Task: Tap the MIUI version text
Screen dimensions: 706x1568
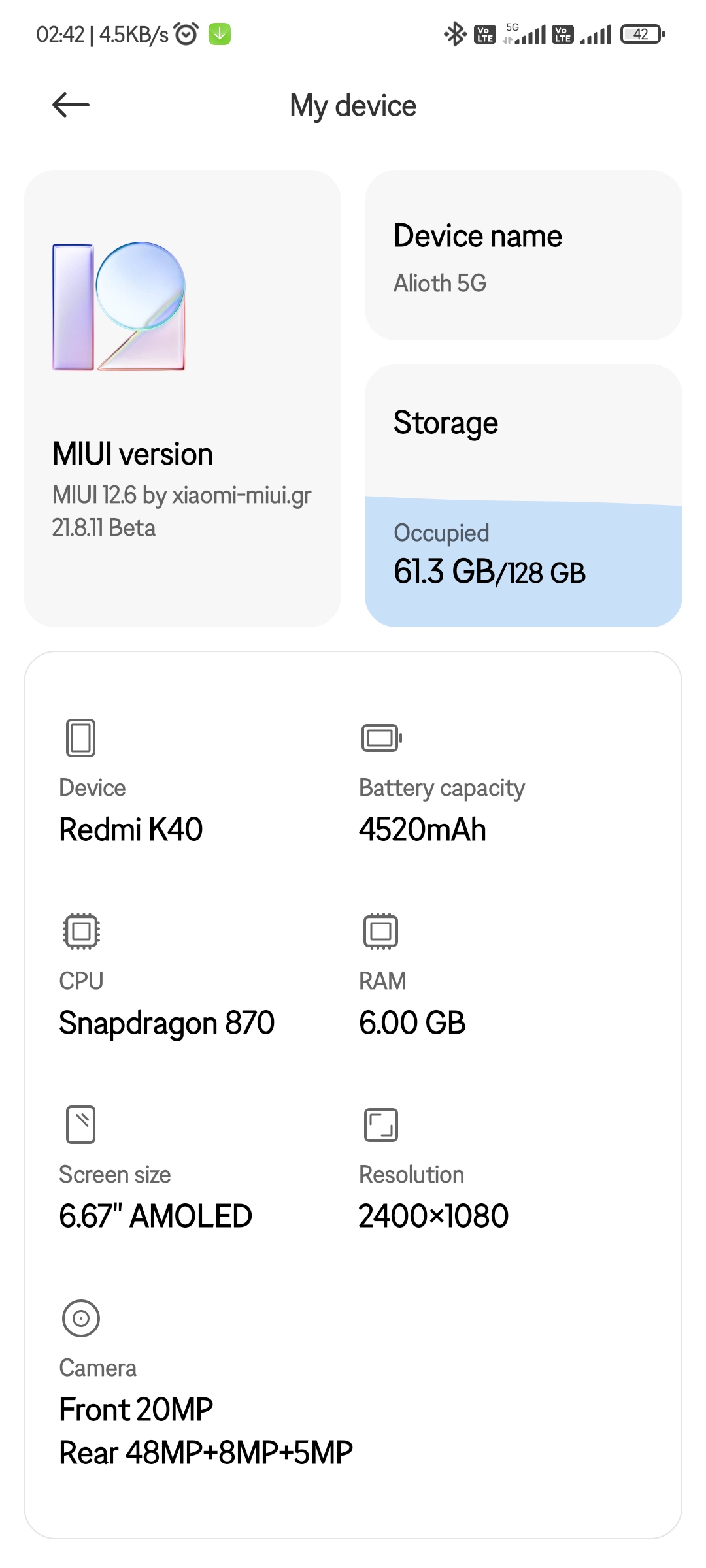Action: click(x=133, y=454)
